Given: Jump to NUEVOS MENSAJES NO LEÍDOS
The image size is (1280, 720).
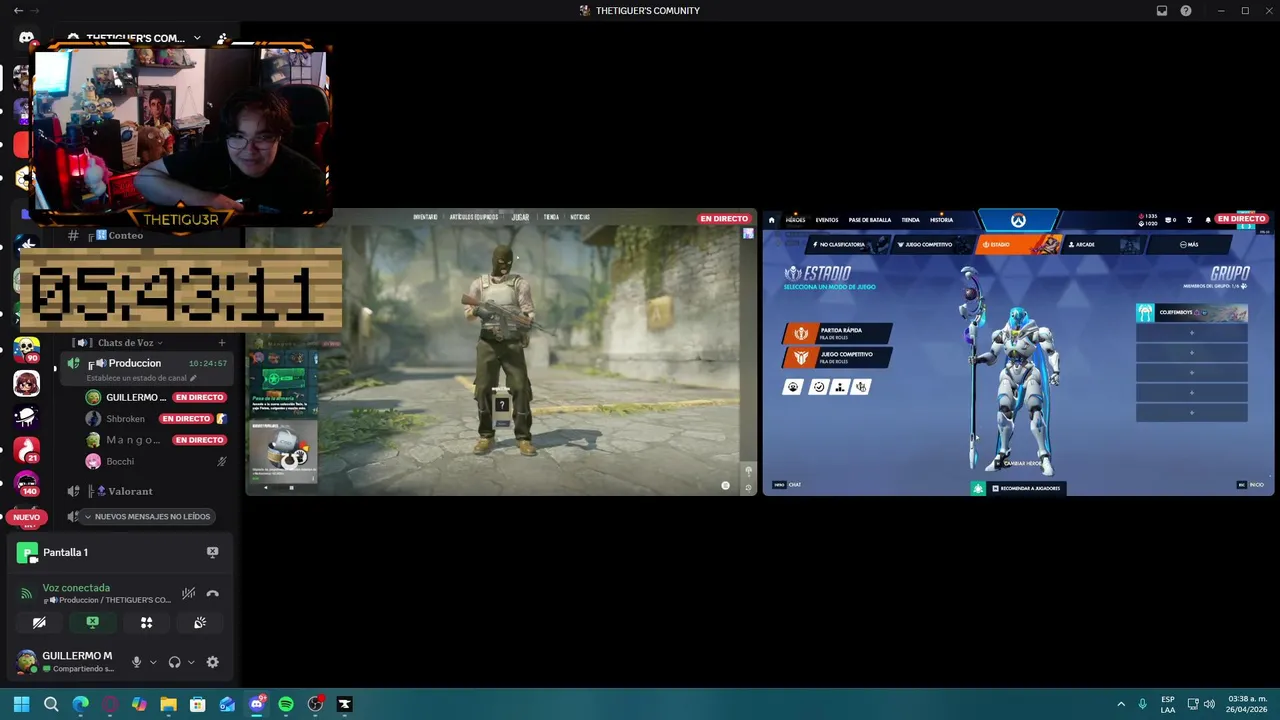Looking at the screenshot, I should coord(147,517).
